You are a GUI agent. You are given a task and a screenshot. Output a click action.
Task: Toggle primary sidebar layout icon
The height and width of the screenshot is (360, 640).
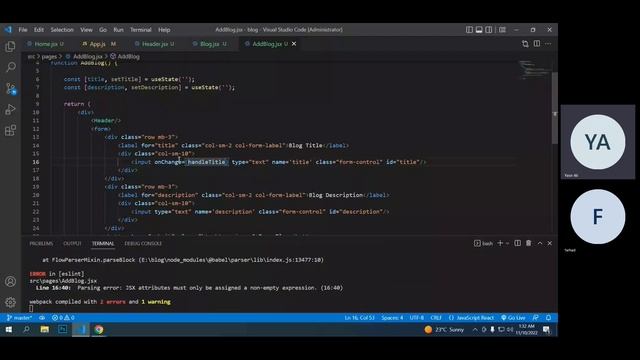(x=469, y=29)
